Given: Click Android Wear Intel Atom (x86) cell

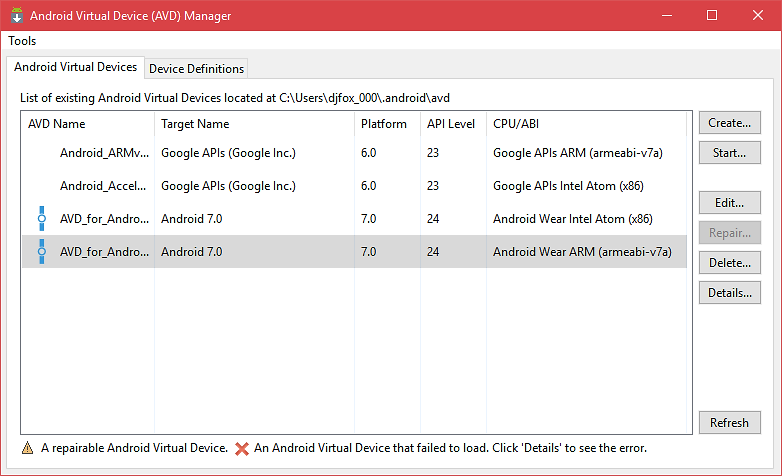Looking at the screenshot, I should 573,219.
